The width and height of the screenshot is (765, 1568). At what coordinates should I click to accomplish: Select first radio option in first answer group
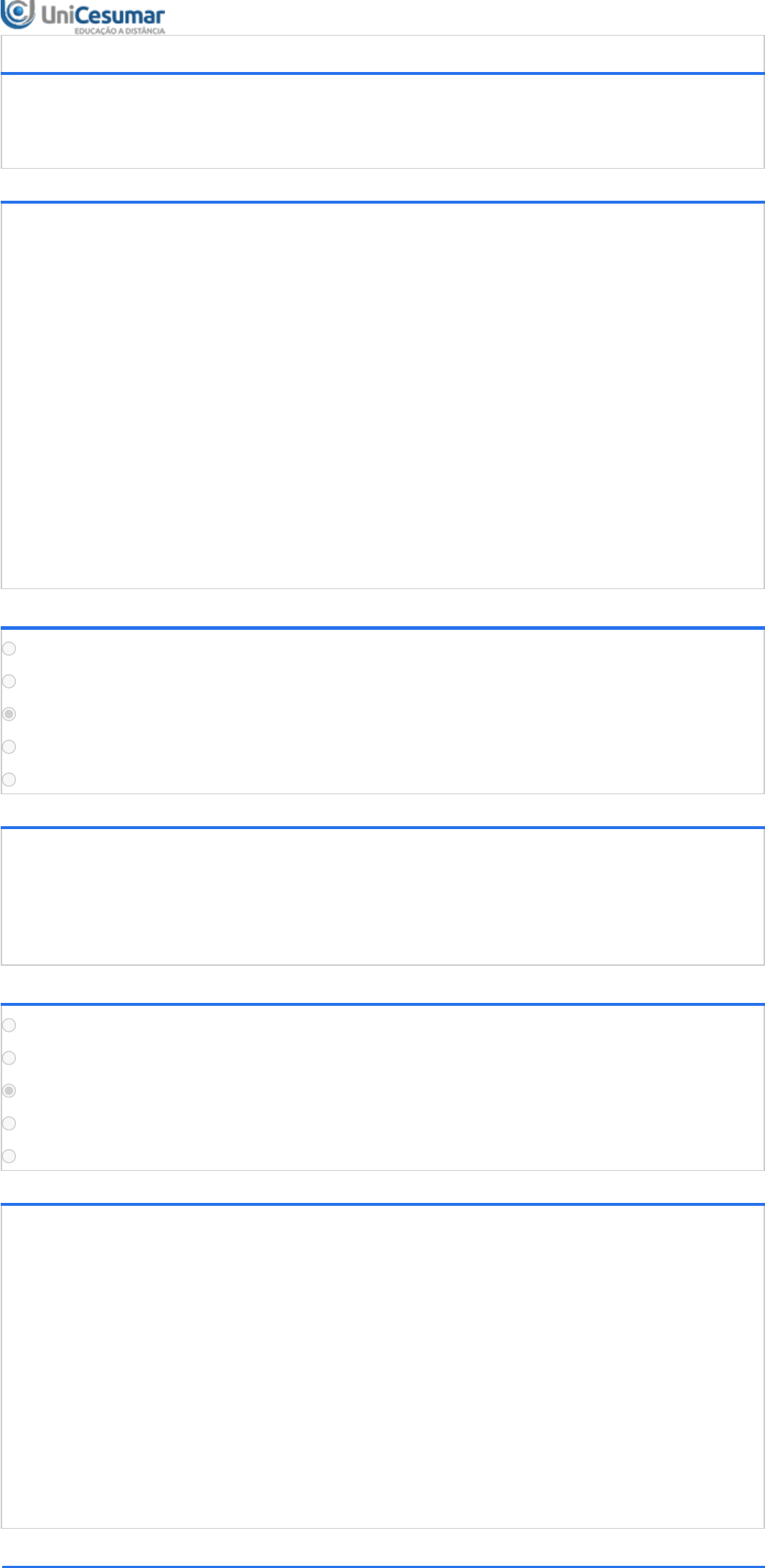[9, 648]
